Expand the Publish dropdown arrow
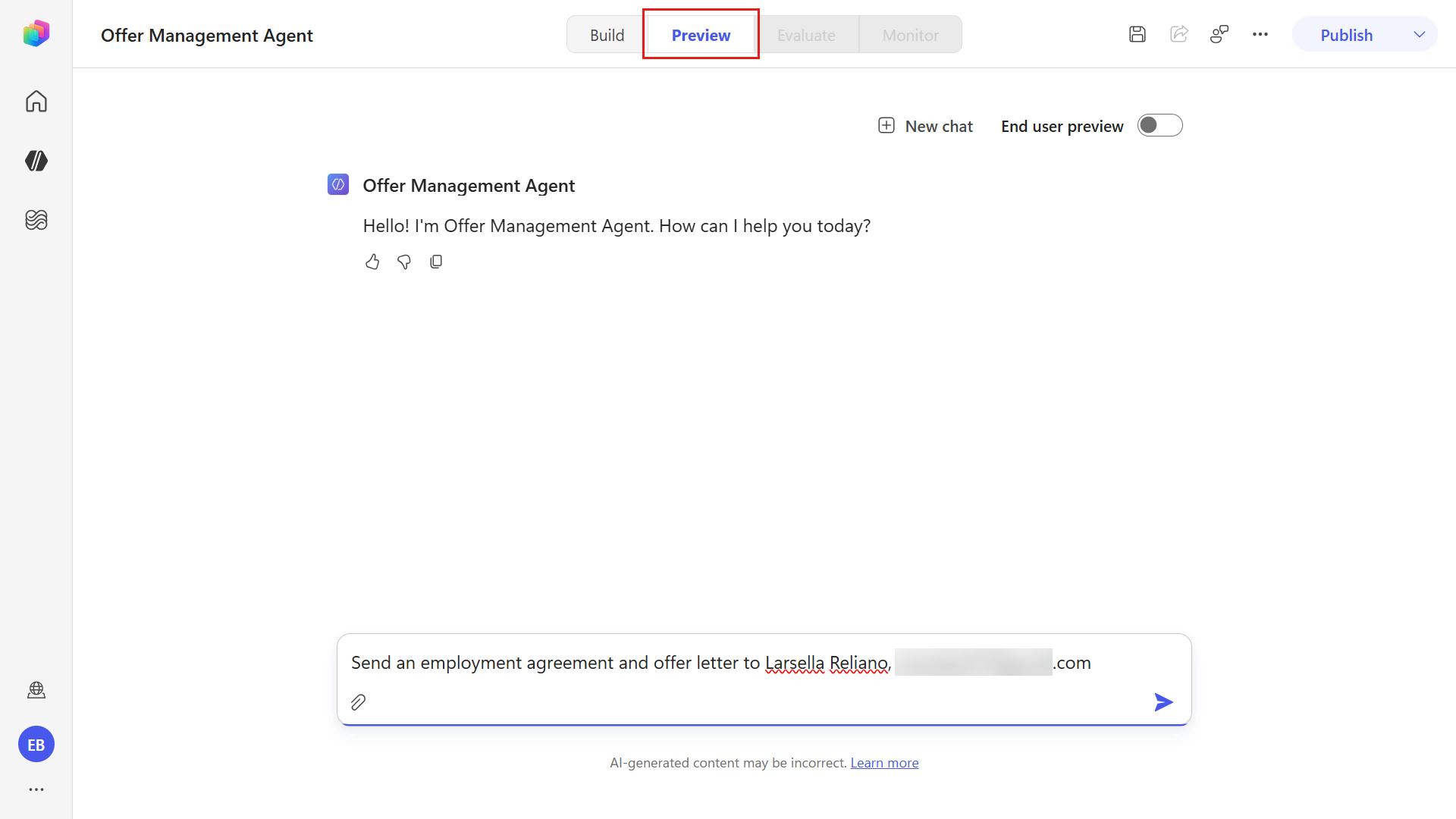 (1420, 35)
